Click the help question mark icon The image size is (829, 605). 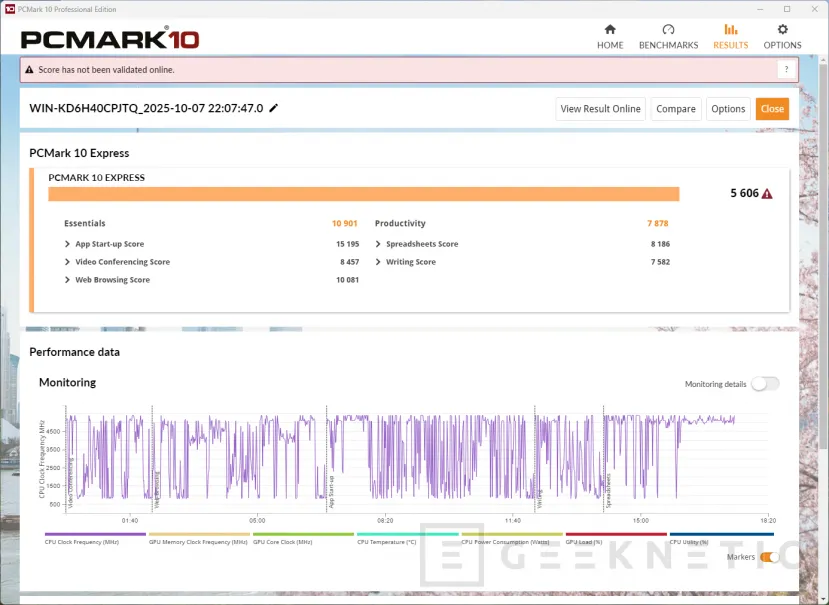coord(787,69)
